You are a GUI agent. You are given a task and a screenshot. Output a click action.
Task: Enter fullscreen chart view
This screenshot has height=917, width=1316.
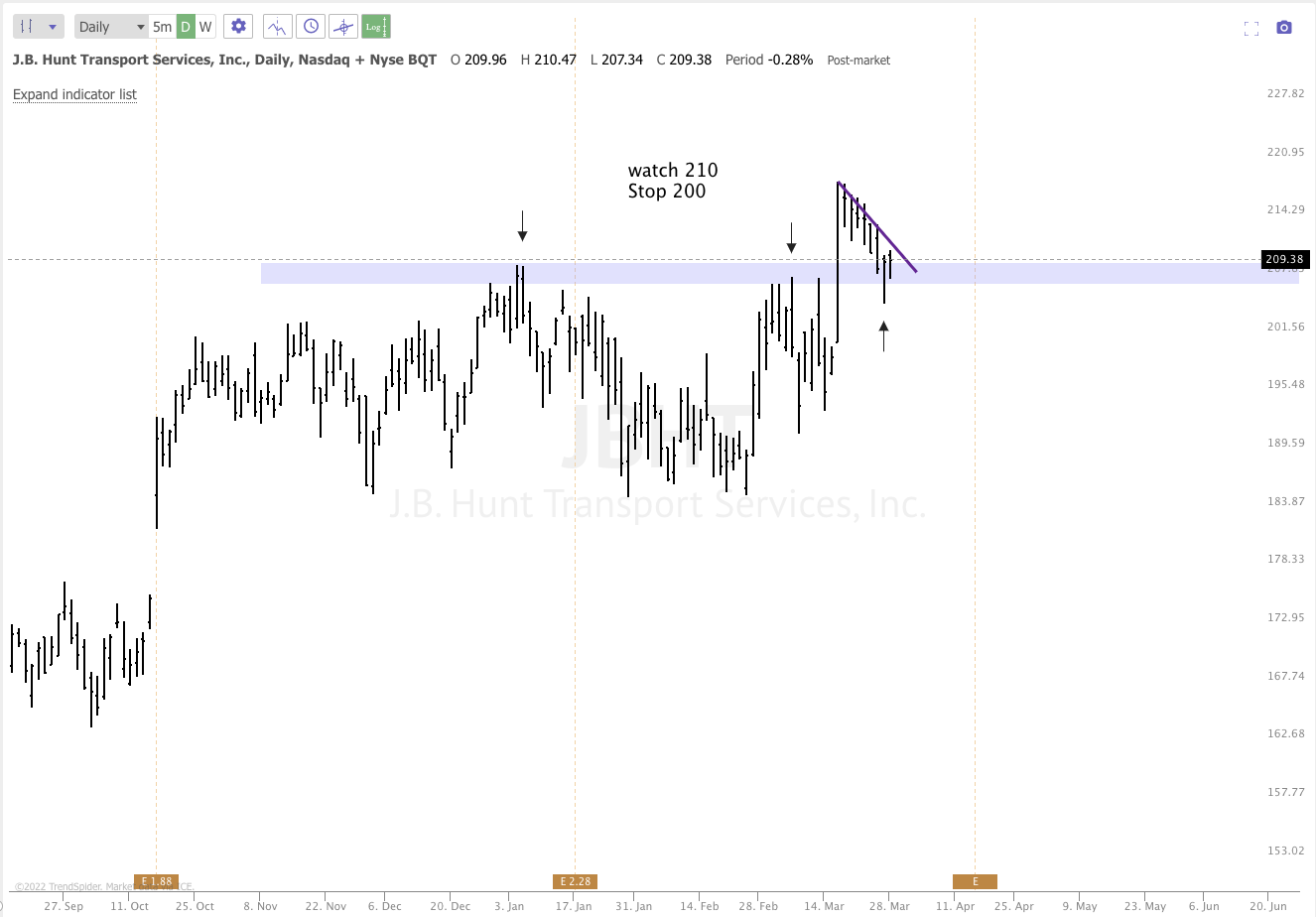tap(1251, 28)
